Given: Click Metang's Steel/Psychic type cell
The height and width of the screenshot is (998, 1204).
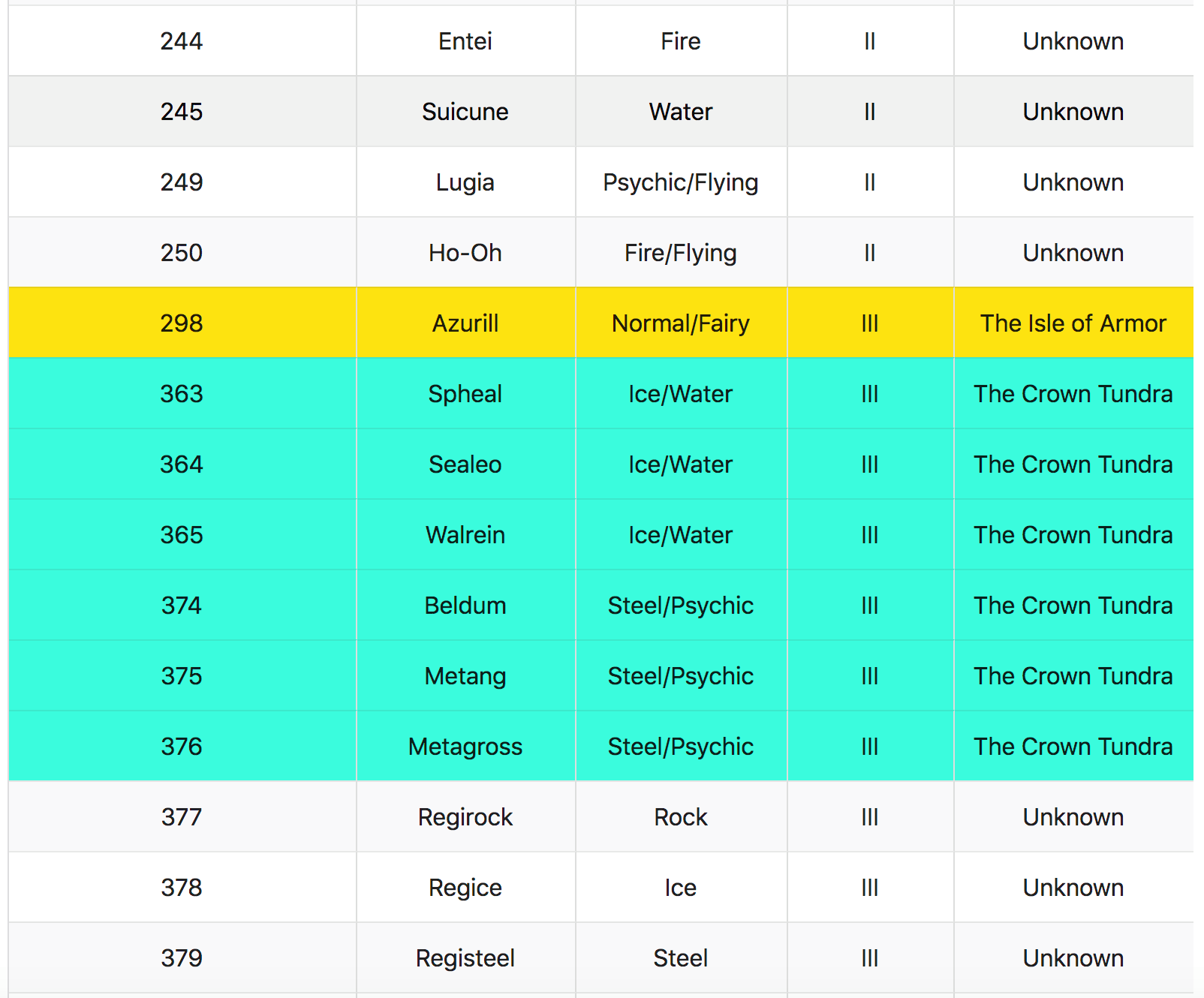Looking at the screenshot, I should pyautogui.click(x=681, y=675).
